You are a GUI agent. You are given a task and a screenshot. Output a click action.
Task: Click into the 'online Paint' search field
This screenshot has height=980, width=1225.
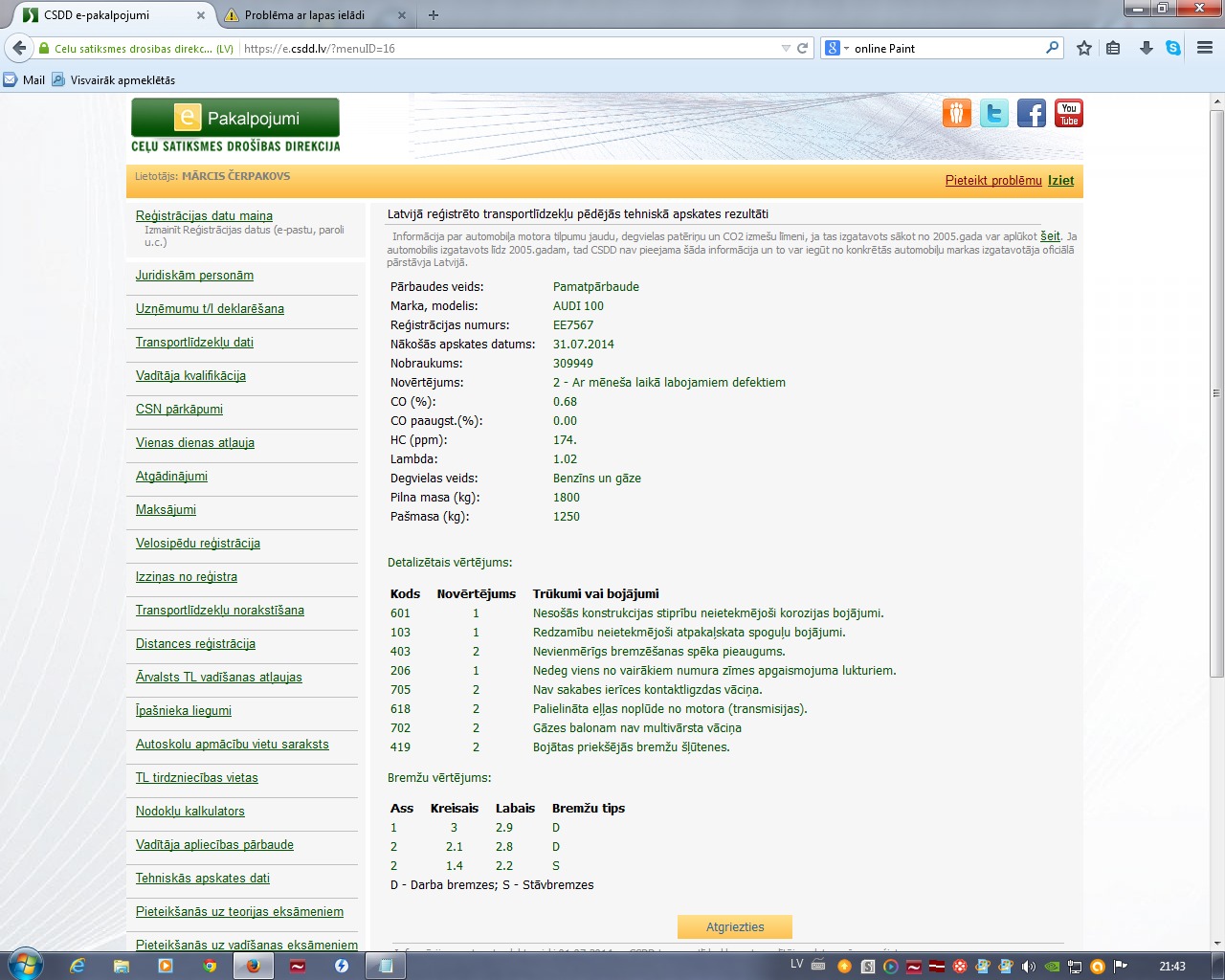click(x=946, y=48)
